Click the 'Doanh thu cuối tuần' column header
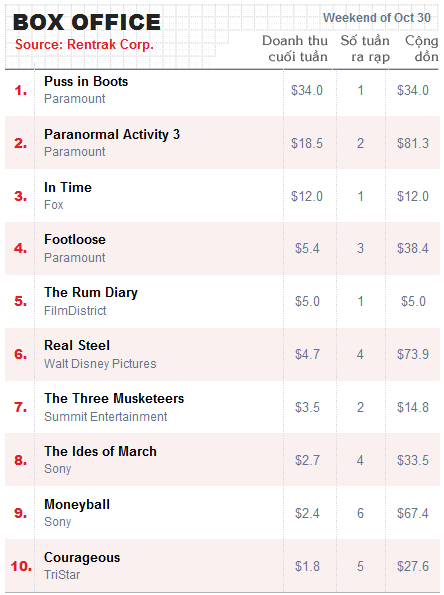This screenshot has width=444, height=595. pos(294,49)
